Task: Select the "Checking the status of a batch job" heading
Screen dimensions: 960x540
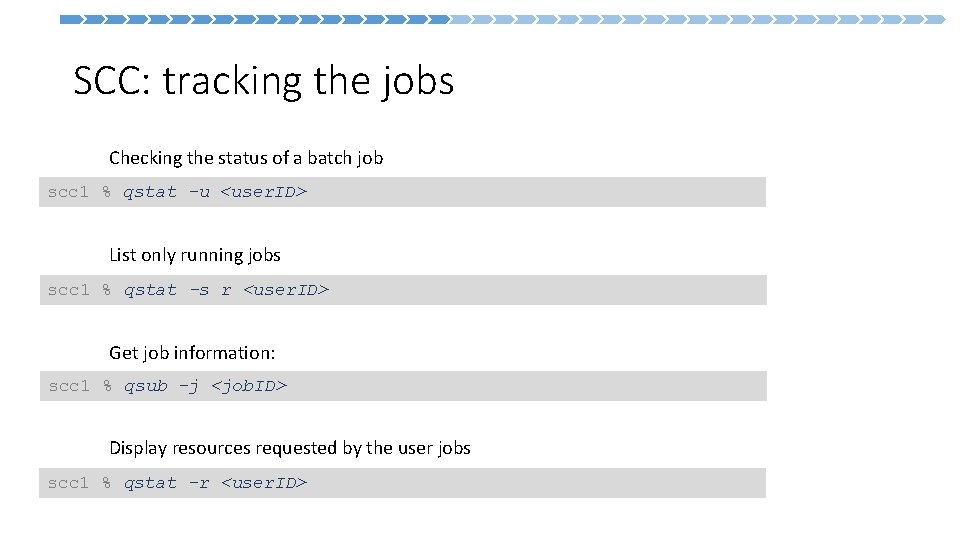Action: point(245,158)
